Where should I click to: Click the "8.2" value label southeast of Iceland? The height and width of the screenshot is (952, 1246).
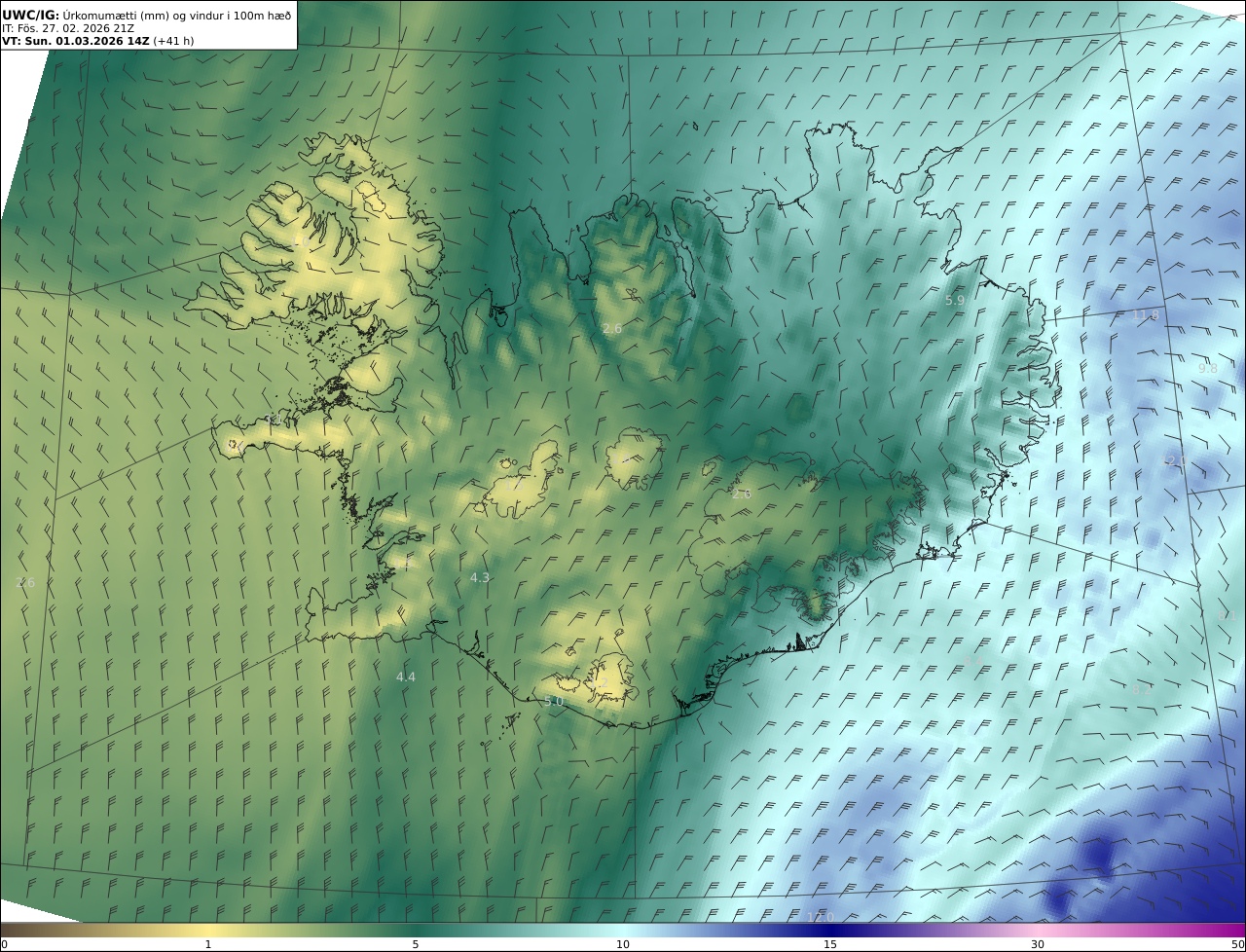1141,689
